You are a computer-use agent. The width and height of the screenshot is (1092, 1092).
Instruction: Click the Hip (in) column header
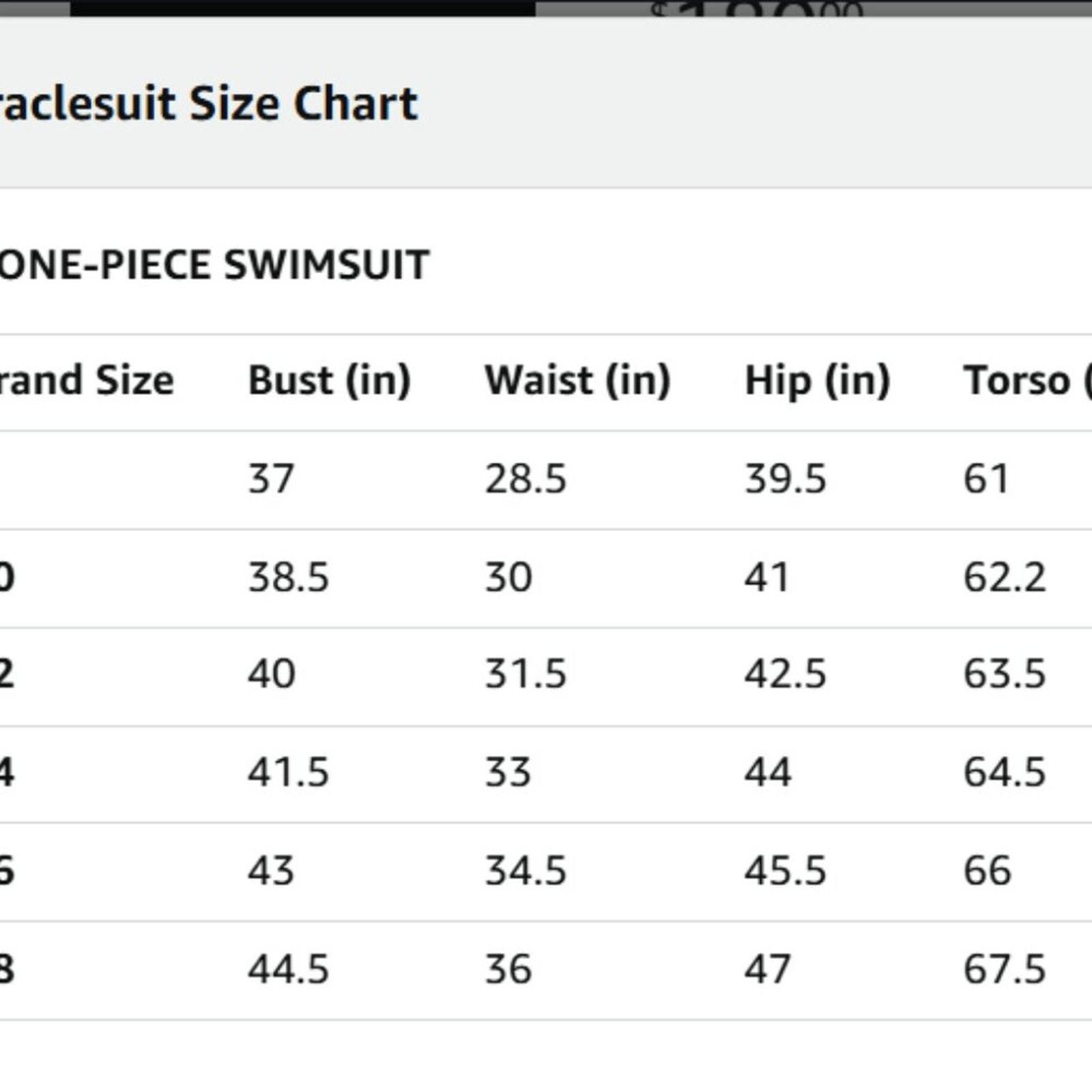(x=818, y=381)
